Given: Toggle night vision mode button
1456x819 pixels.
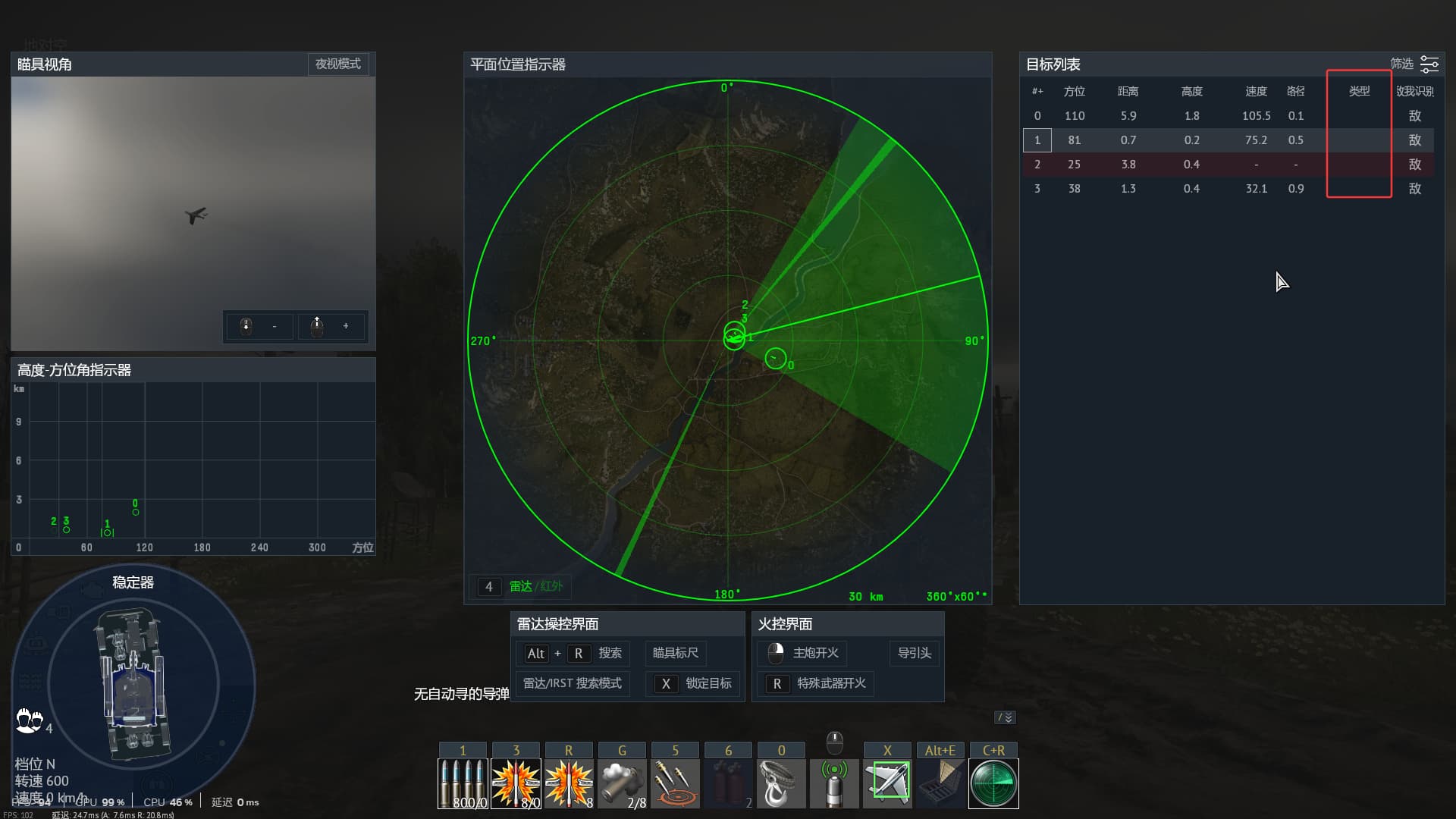Looking at the screenshot, I should 338,64.
